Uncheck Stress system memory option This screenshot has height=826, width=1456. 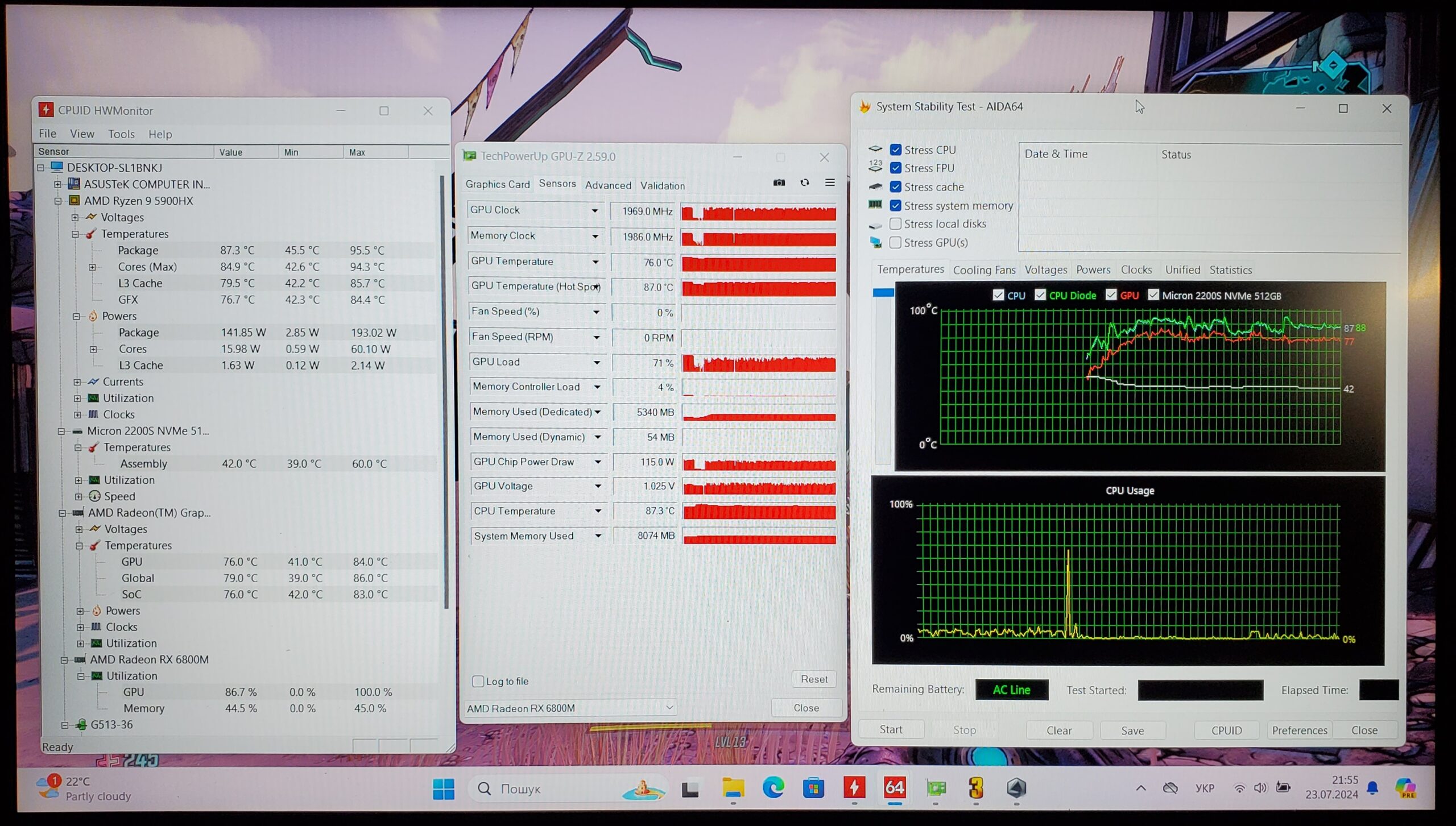pos(896,205)
